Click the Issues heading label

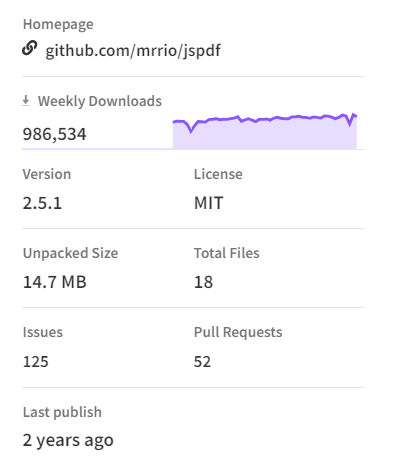point(43,332)
